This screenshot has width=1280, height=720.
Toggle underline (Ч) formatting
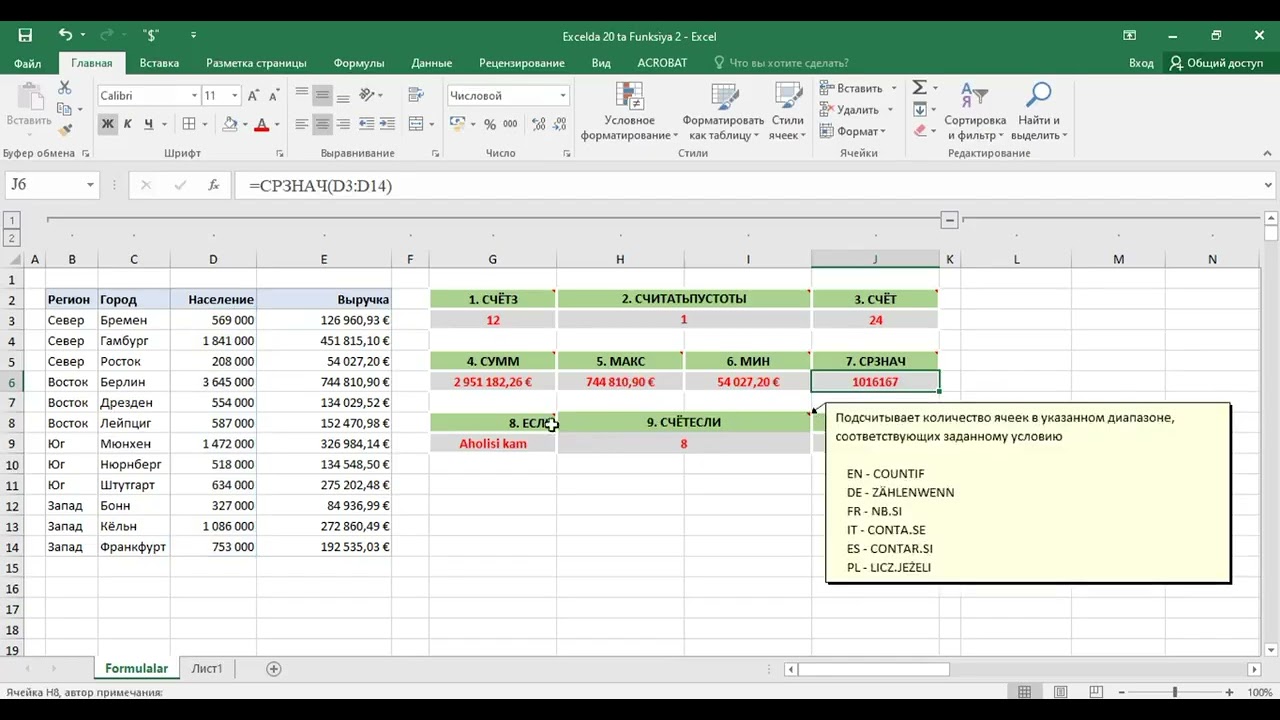point(148,124)
